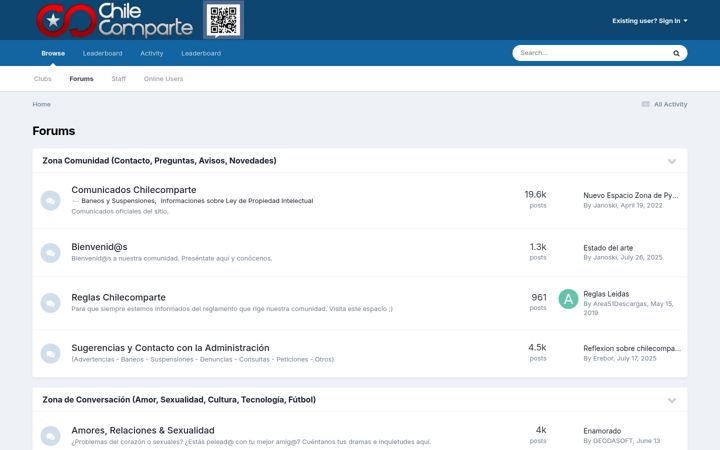Open latest topic Enamorado
The height and width of the screenshot is (450, 720).
point(602,431)
